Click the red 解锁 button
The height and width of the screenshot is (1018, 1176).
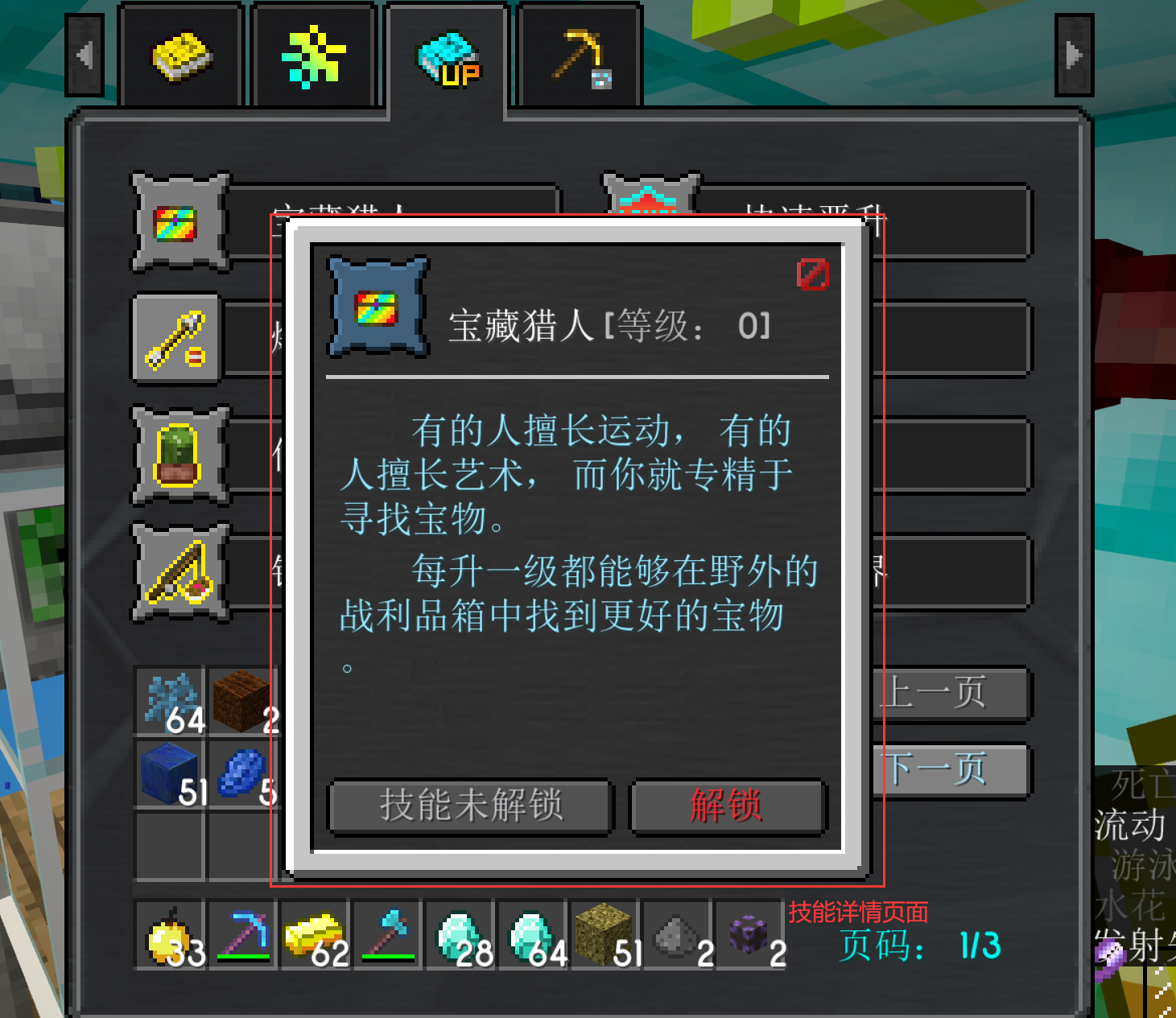(728, 806)
